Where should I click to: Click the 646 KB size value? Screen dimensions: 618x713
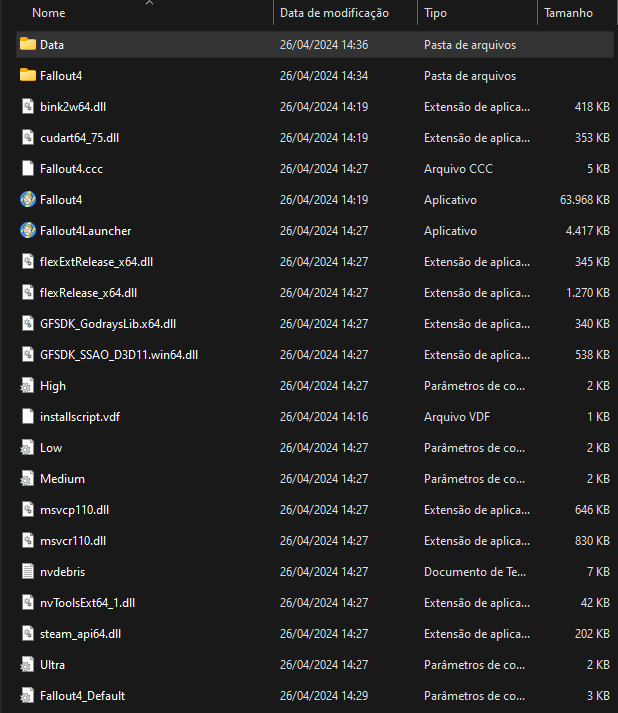click(x=592, y=510)
